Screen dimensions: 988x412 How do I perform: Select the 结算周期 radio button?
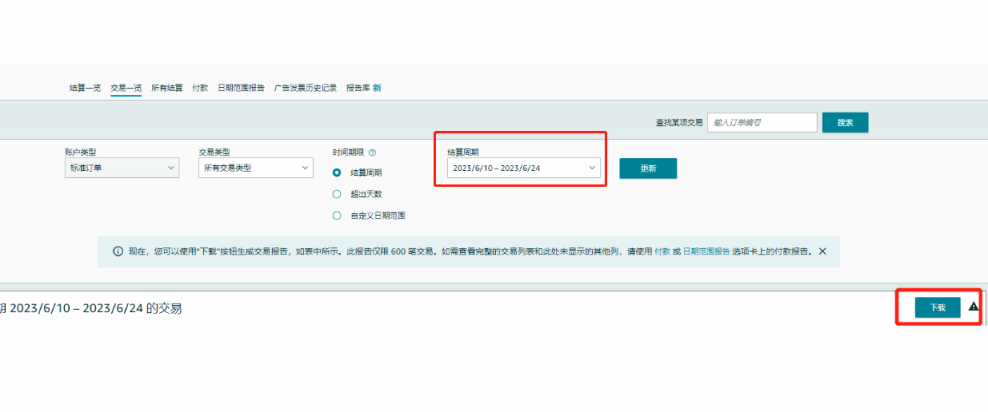[336, 172]
